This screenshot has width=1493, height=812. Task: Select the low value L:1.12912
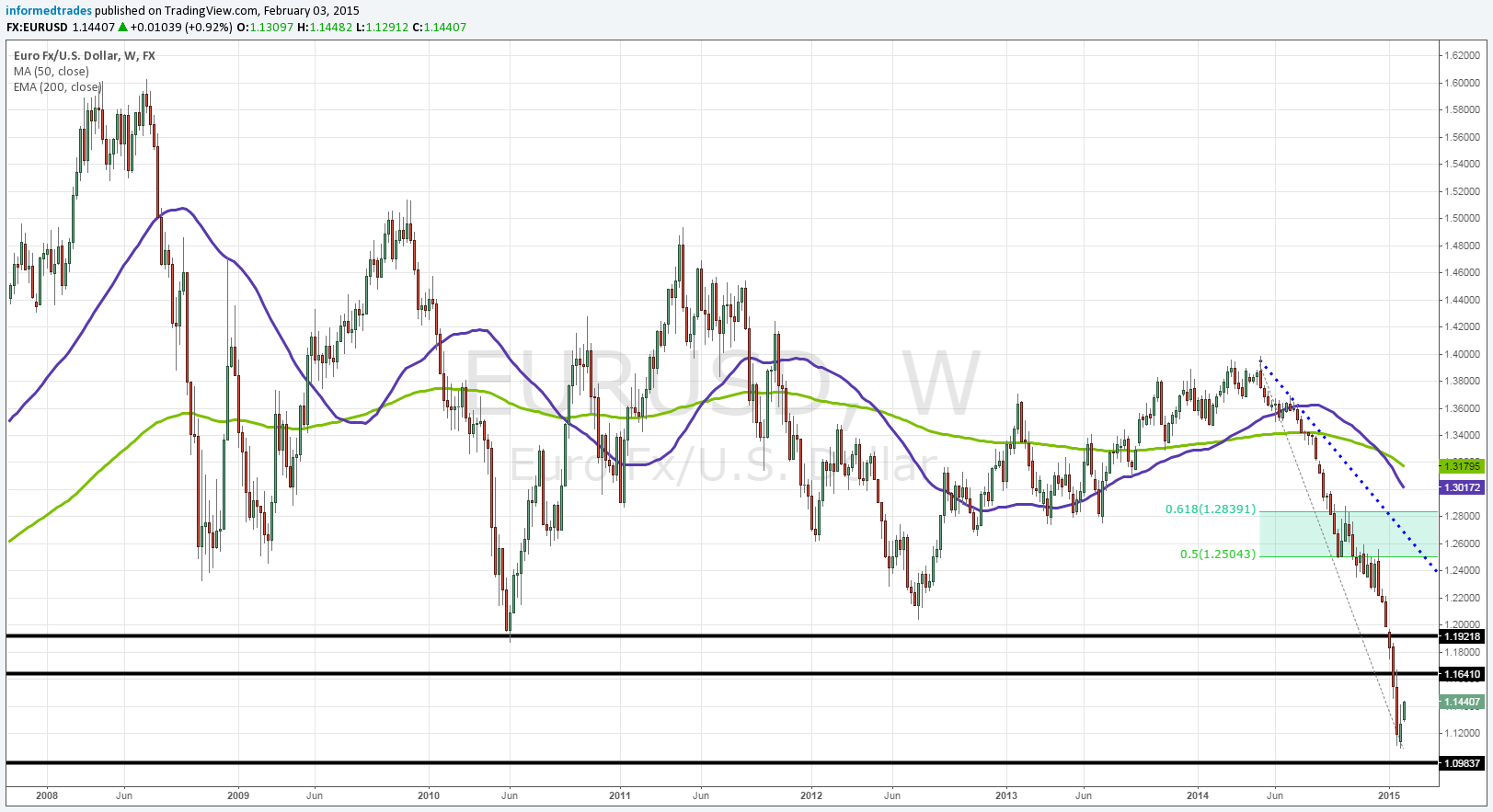coord(382,27)
